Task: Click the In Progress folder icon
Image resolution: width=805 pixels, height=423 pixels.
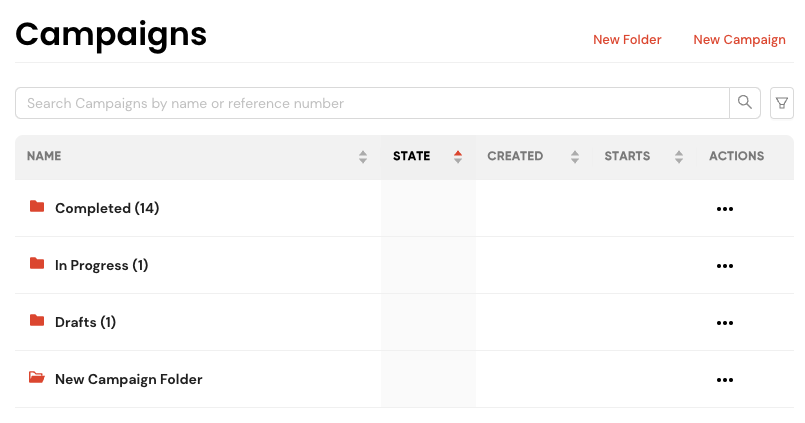Action: (37, 263)
